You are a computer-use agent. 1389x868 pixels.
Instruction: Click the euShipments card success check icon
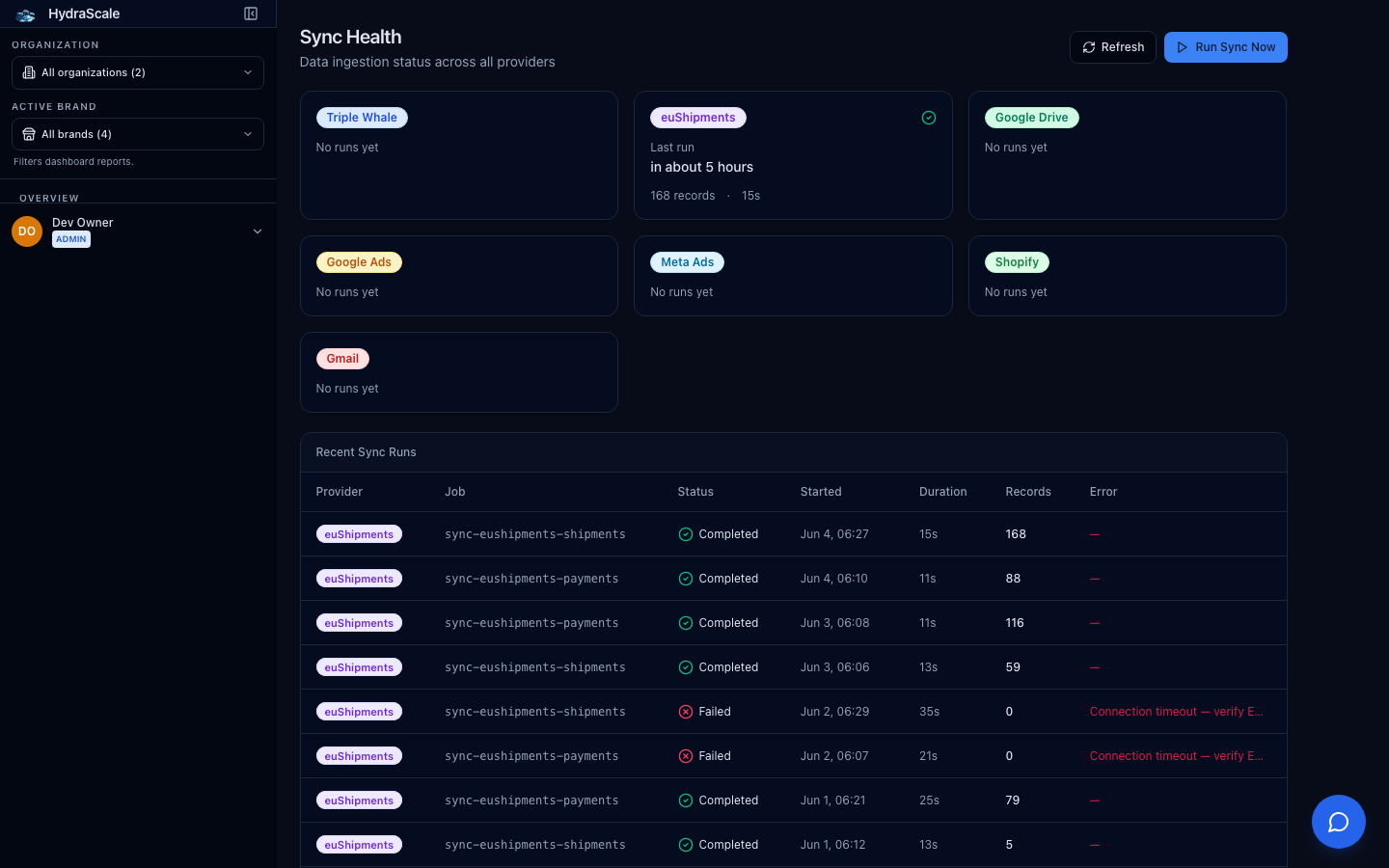[929, 118]
